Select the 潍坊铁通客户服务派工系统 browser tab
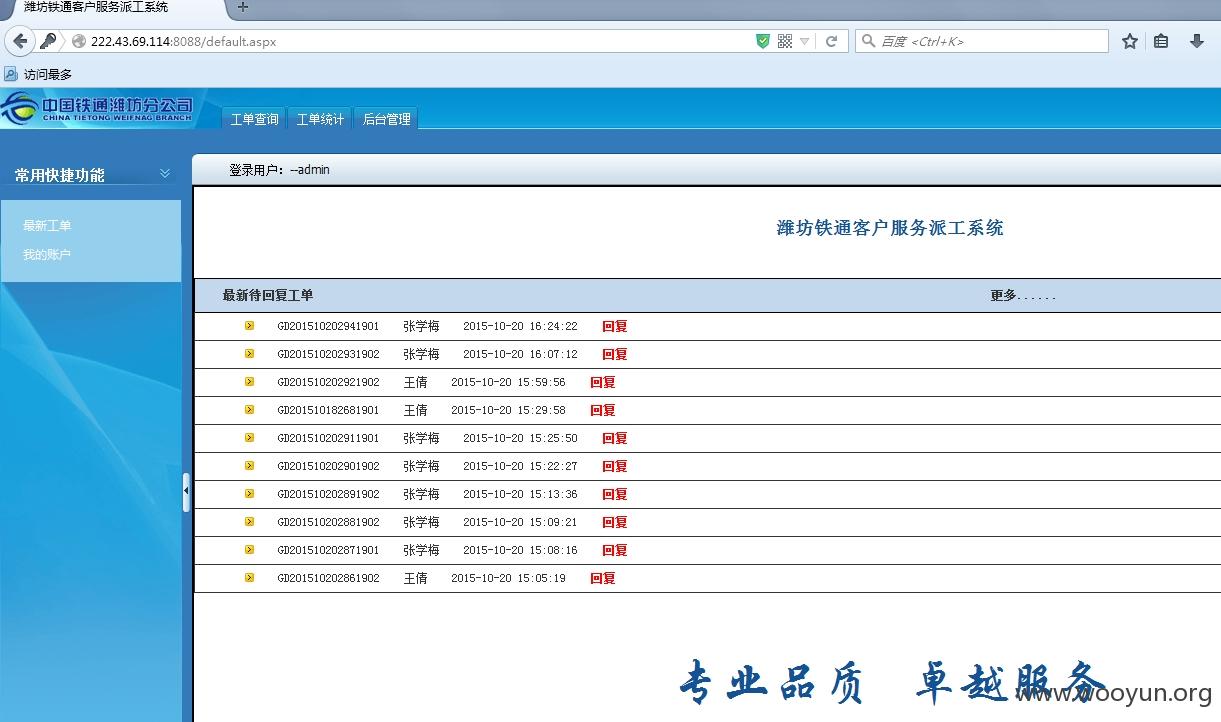Viewport: 1221px width, 722px height. click(110, 8)
